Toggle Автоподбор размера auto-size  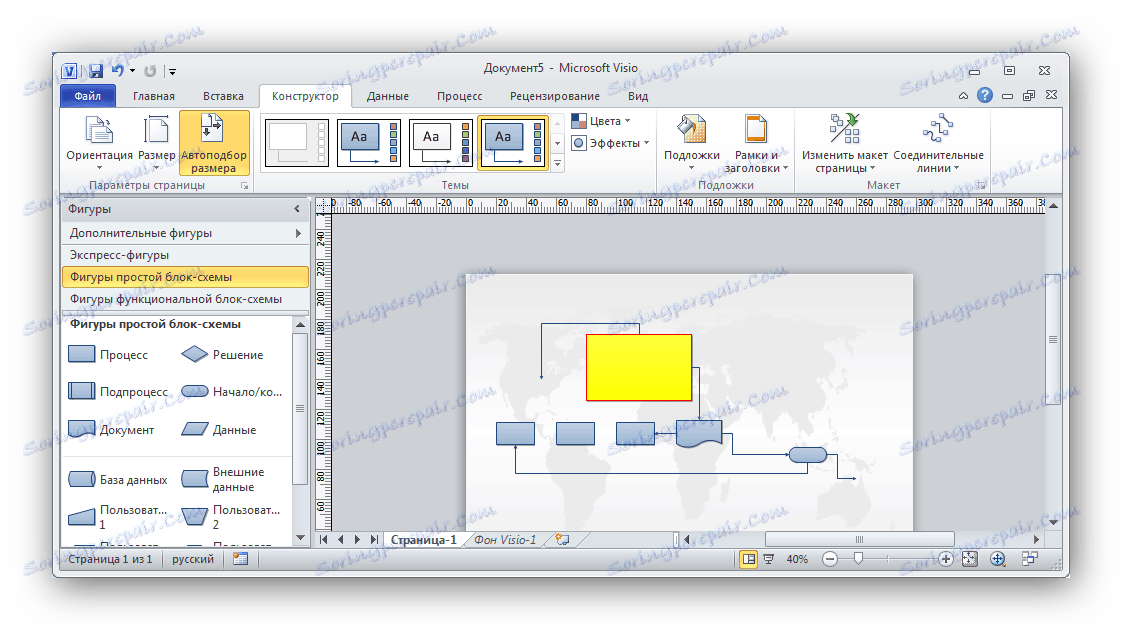pos(214,143)
